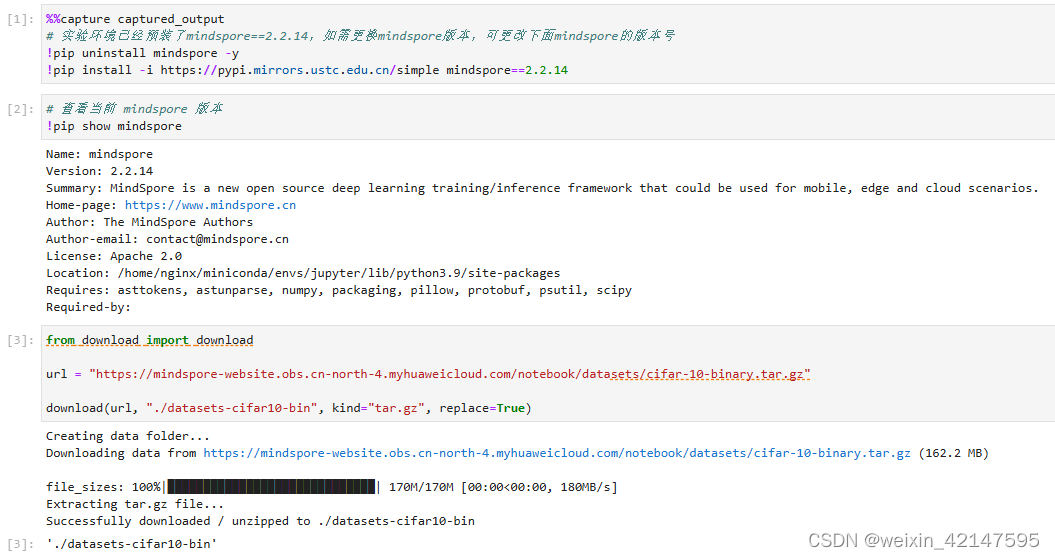Open the cifar-10-binary.tar.gz download link in output
The width and height of the screenshot is (1055, 559).
point(556,453)
